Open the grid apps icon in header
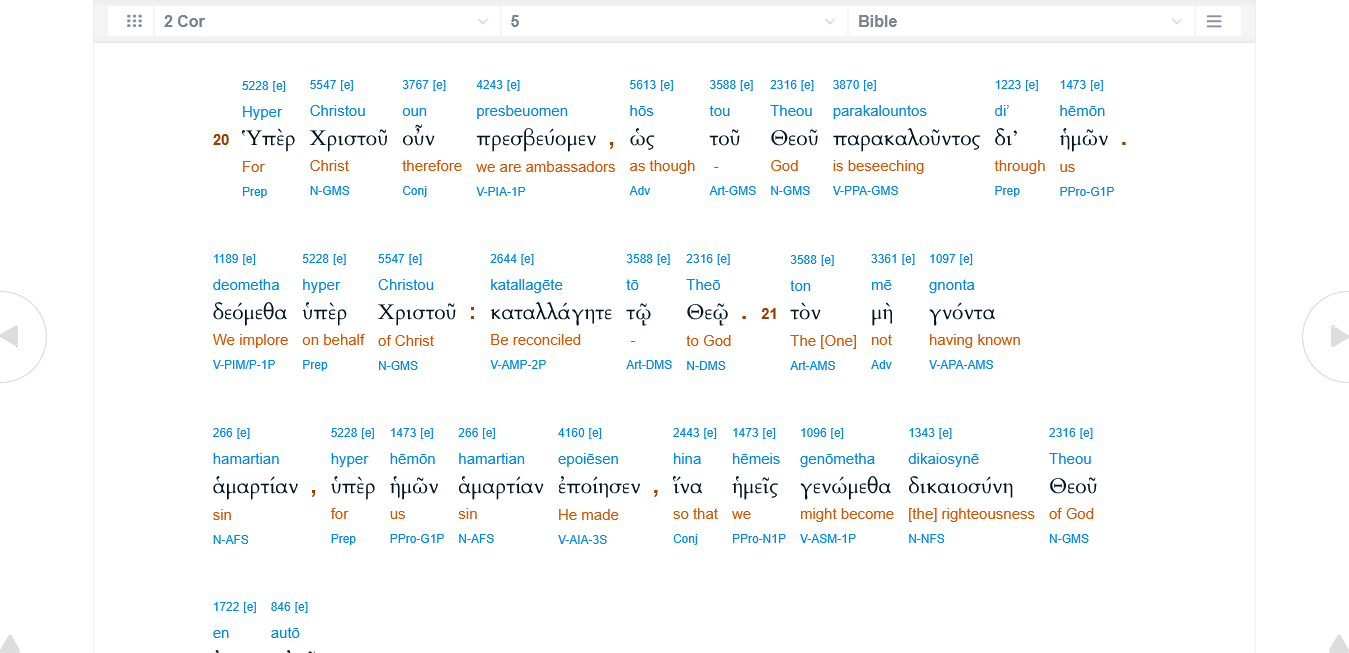 [x=134, y=21]
